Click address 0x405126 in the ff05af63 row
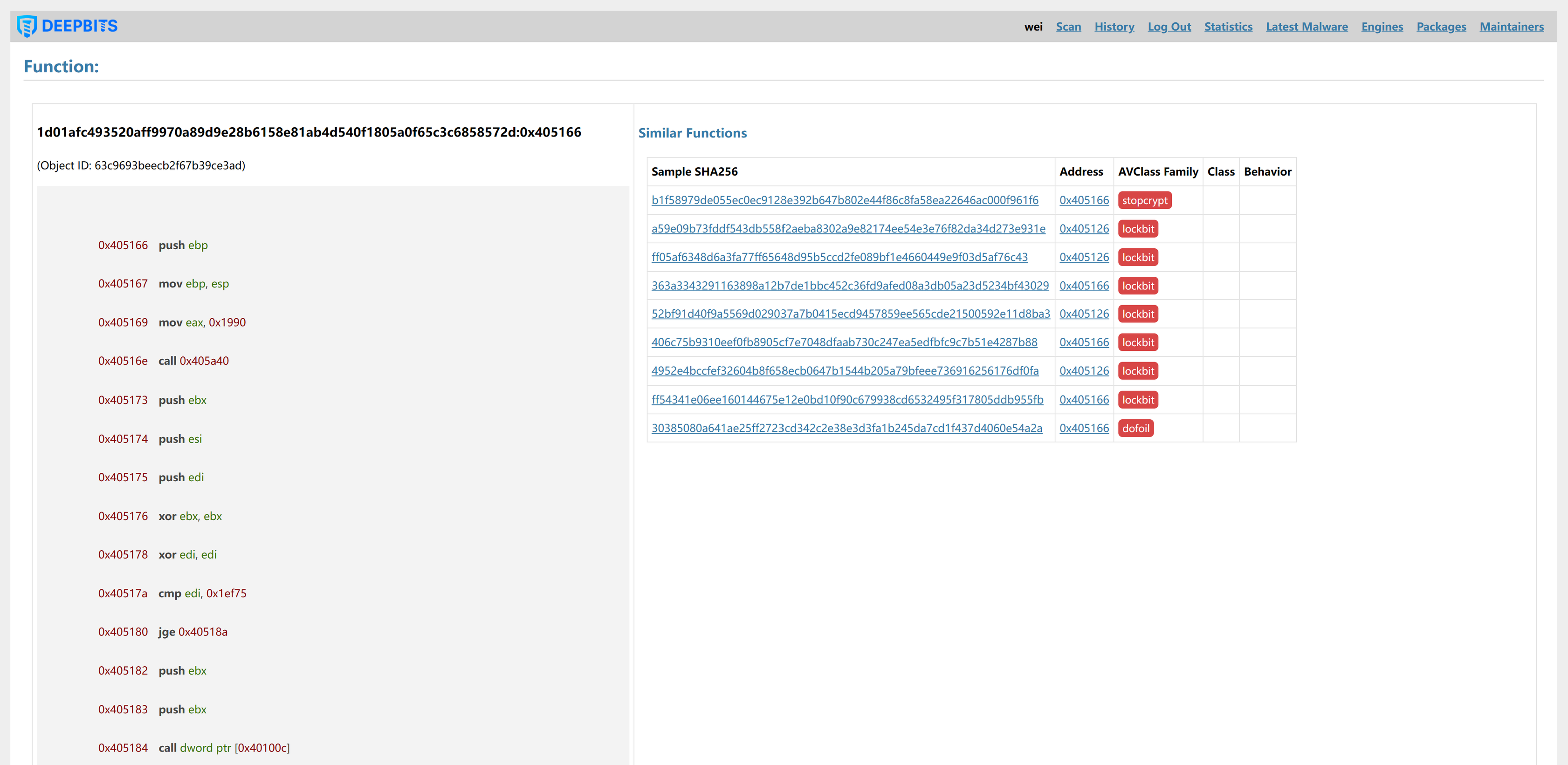The image size is (1568, 765). tap(1084, 258)
